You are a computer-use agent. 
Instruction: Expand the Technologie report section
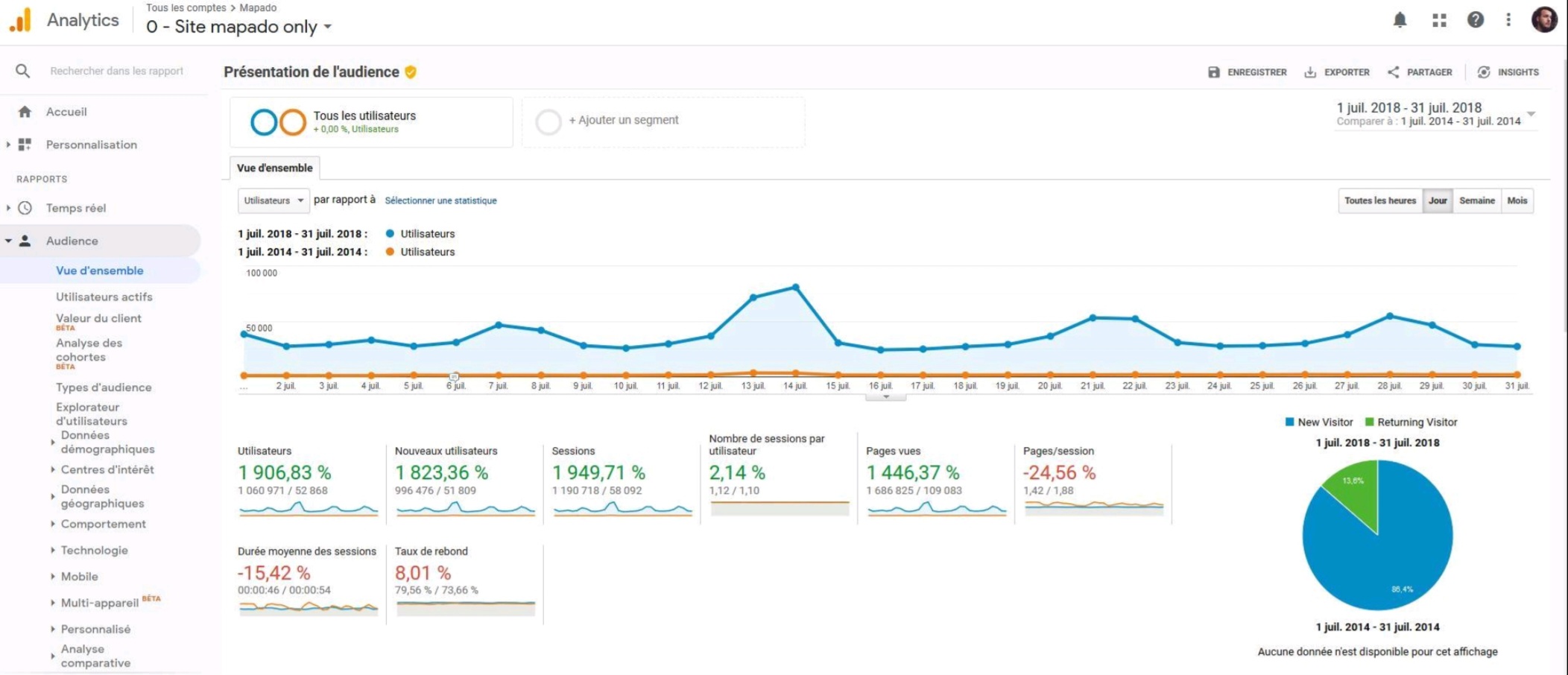[x=94, y=550]
